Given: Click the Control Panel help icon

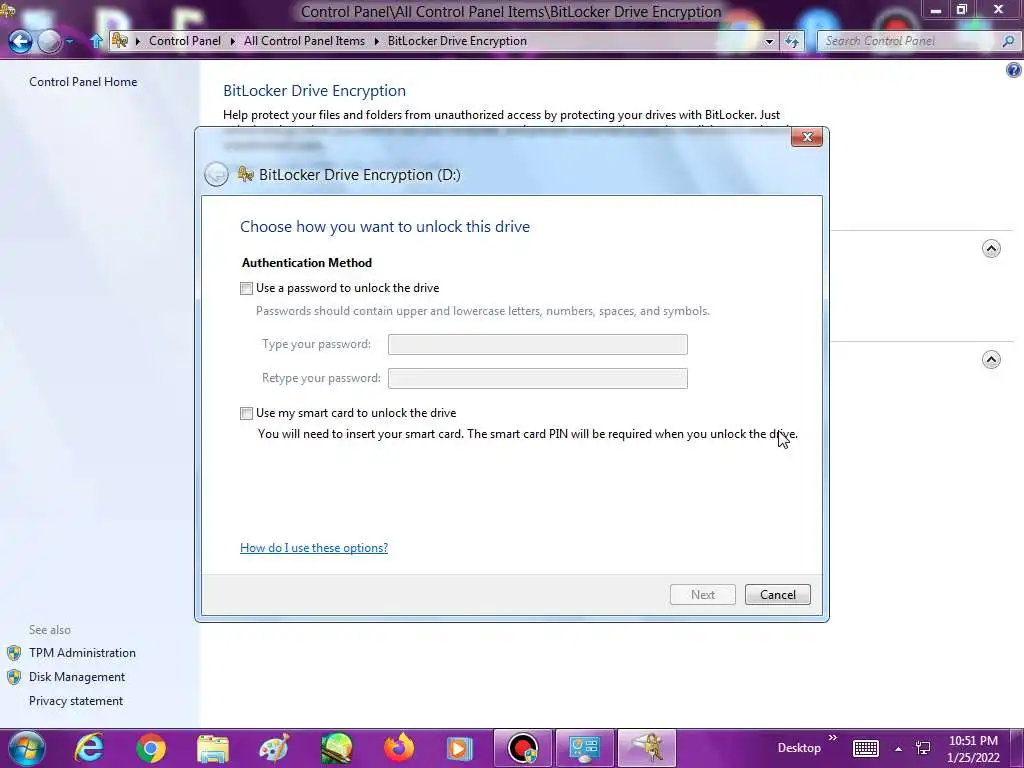Looking at the screenshot, I should tap(1014, 70).
